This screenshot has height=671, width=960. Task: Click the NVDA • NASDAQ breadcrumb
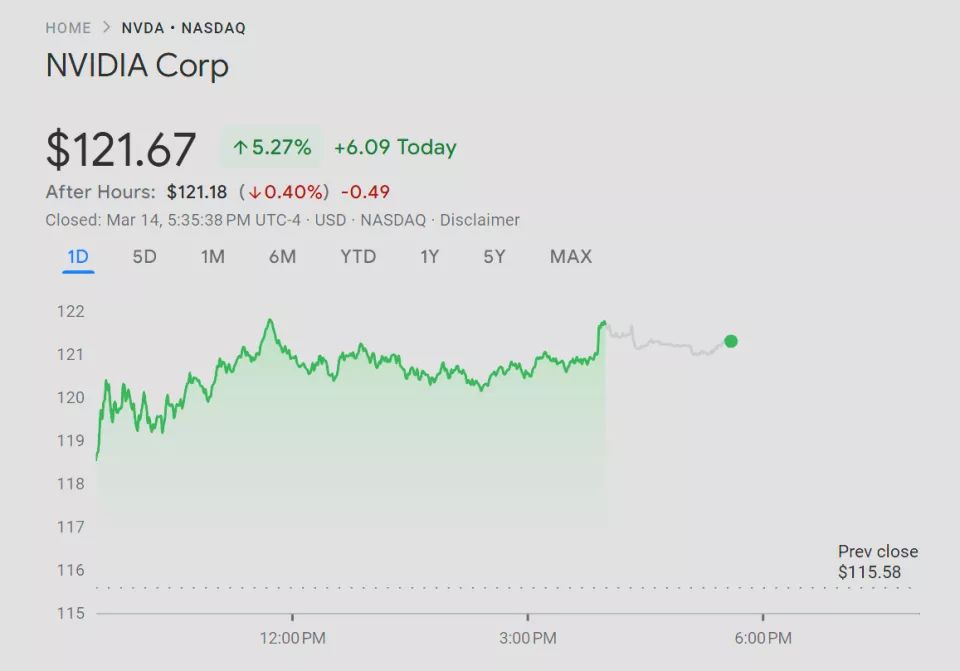coord(183,28)
